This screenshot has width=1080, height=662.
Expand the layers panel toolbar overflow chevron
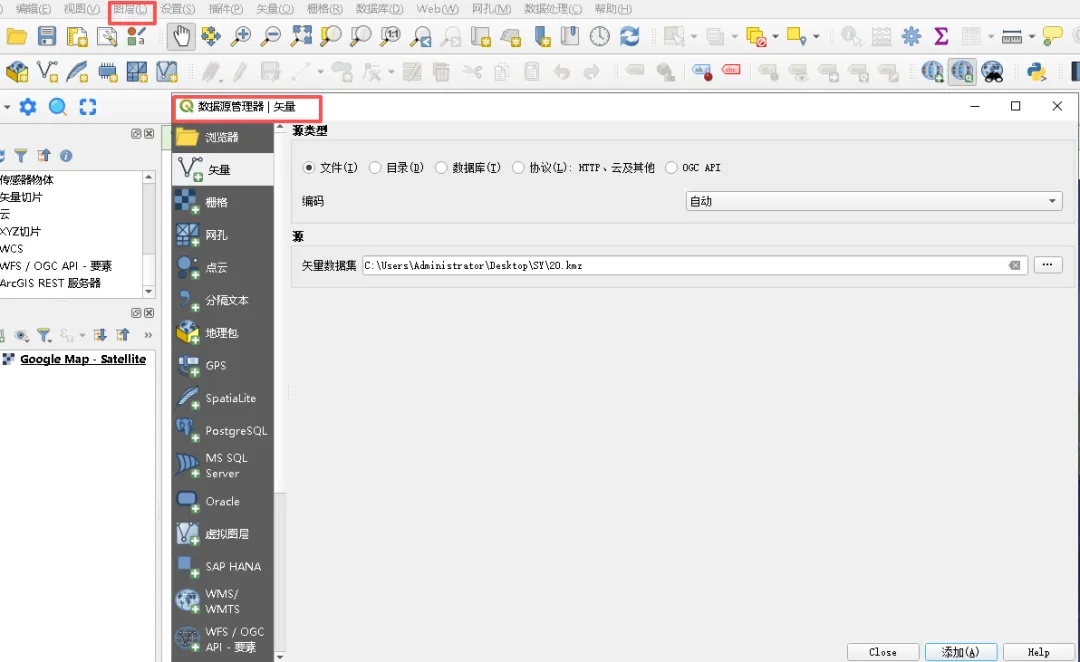[148, 335]
